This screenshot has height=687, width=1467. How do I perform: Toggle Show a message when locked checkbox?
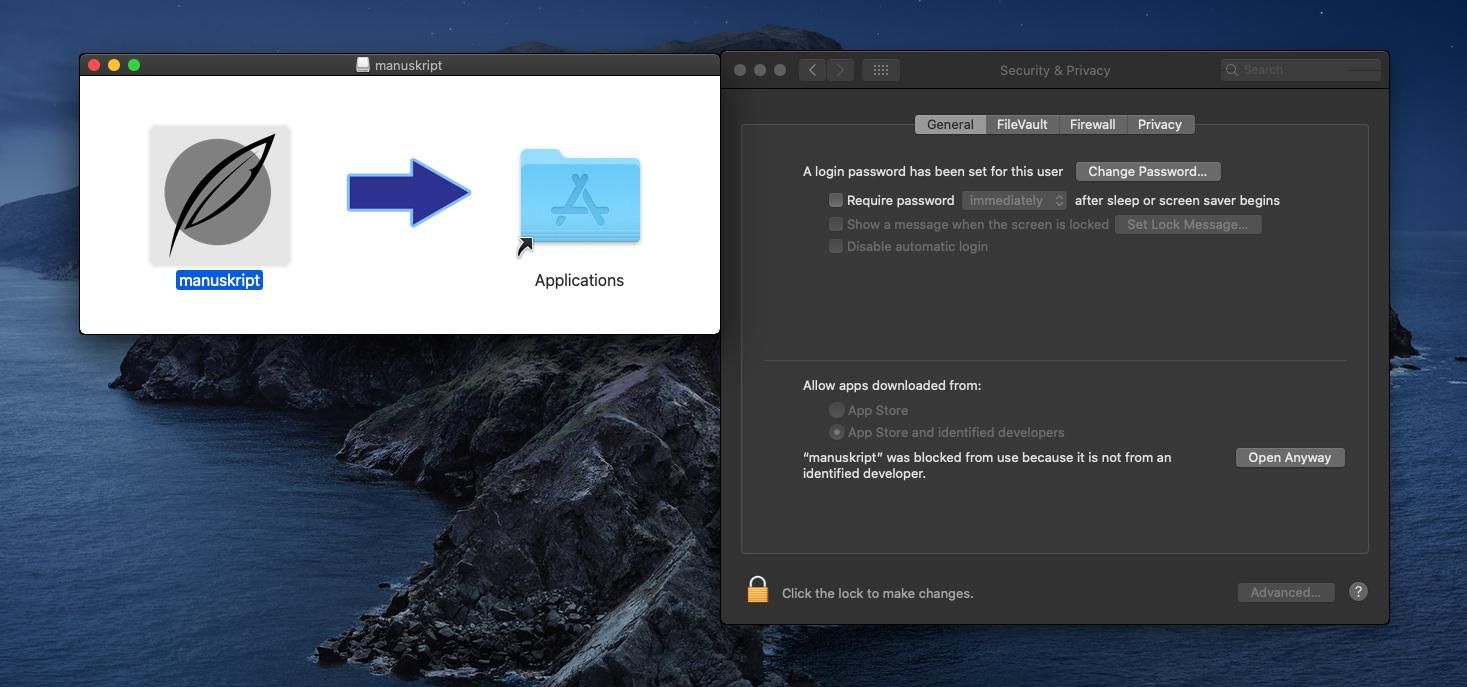(x=836, y=224)
